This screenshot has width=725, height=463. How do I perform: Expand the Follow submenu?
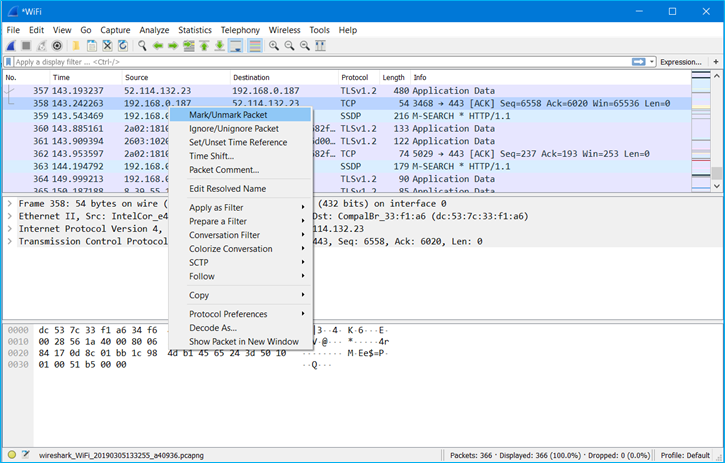pos(240,276)
